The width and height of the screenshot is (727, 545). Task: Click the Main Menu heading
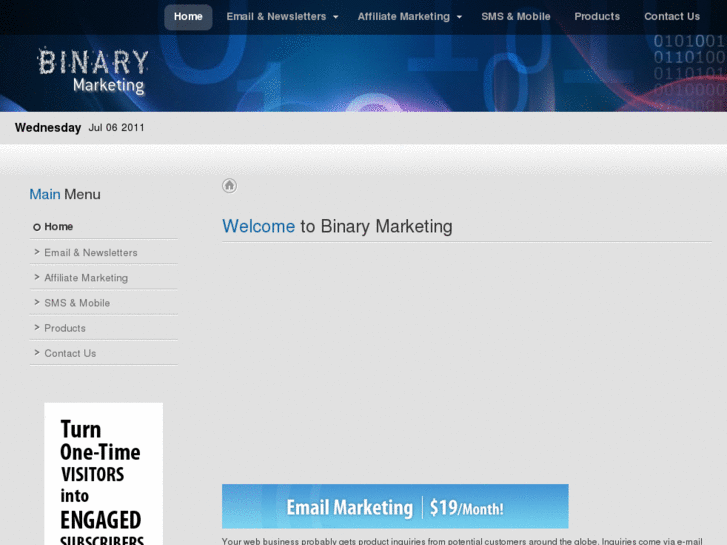click(x=65, y=194)
